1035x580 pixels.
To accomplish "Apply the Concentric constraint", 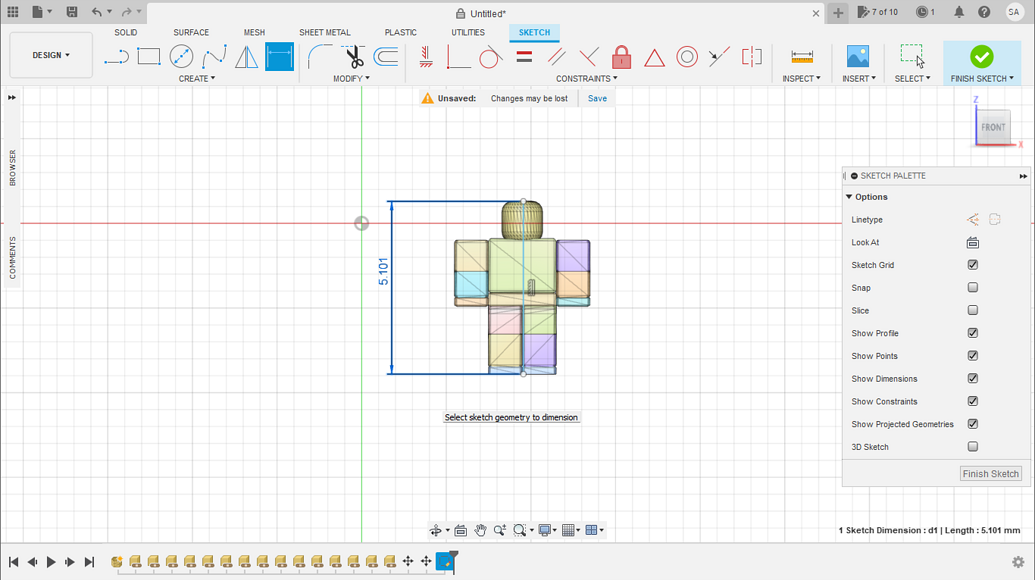I will tap(686, 57).
